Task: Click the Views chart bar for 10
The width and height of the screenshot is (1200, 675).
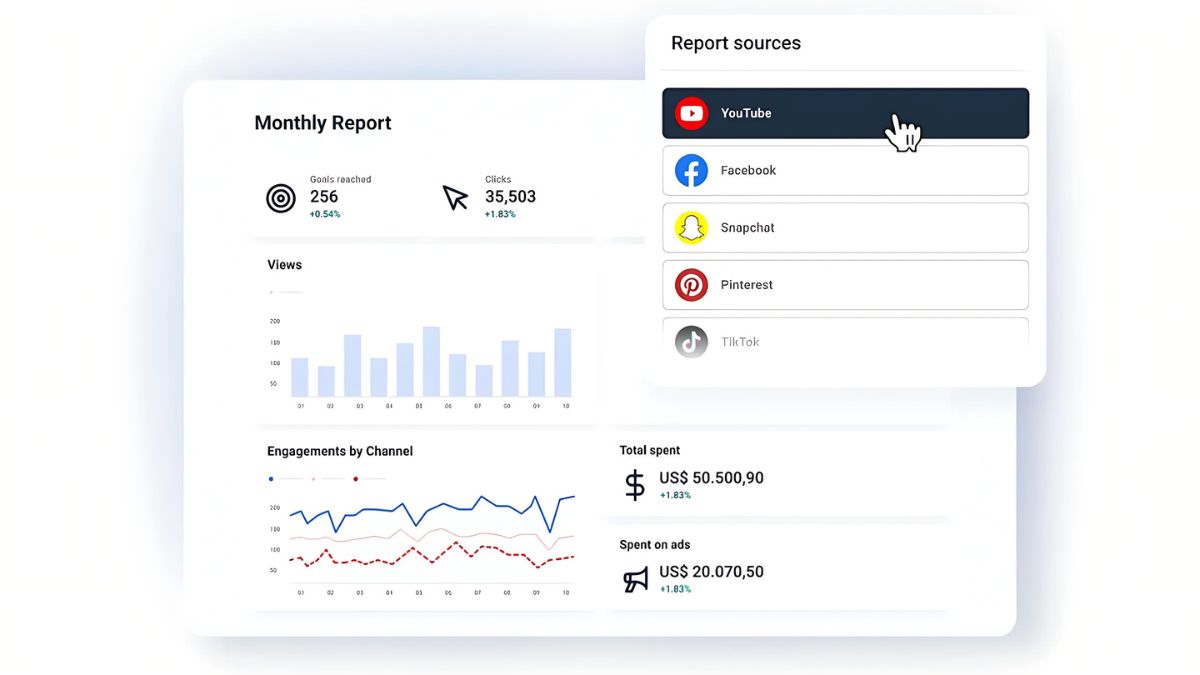Action: point(563,363)
